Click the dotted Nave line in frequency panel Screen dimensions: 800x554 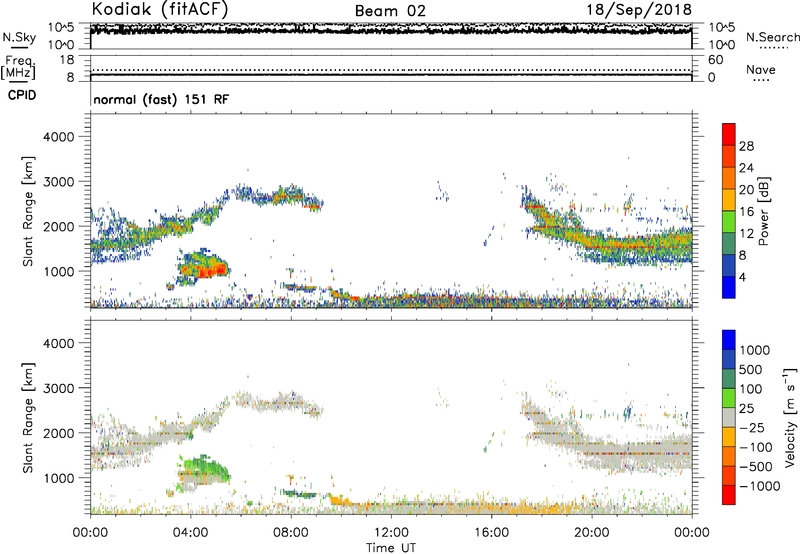tap(391, 70)
